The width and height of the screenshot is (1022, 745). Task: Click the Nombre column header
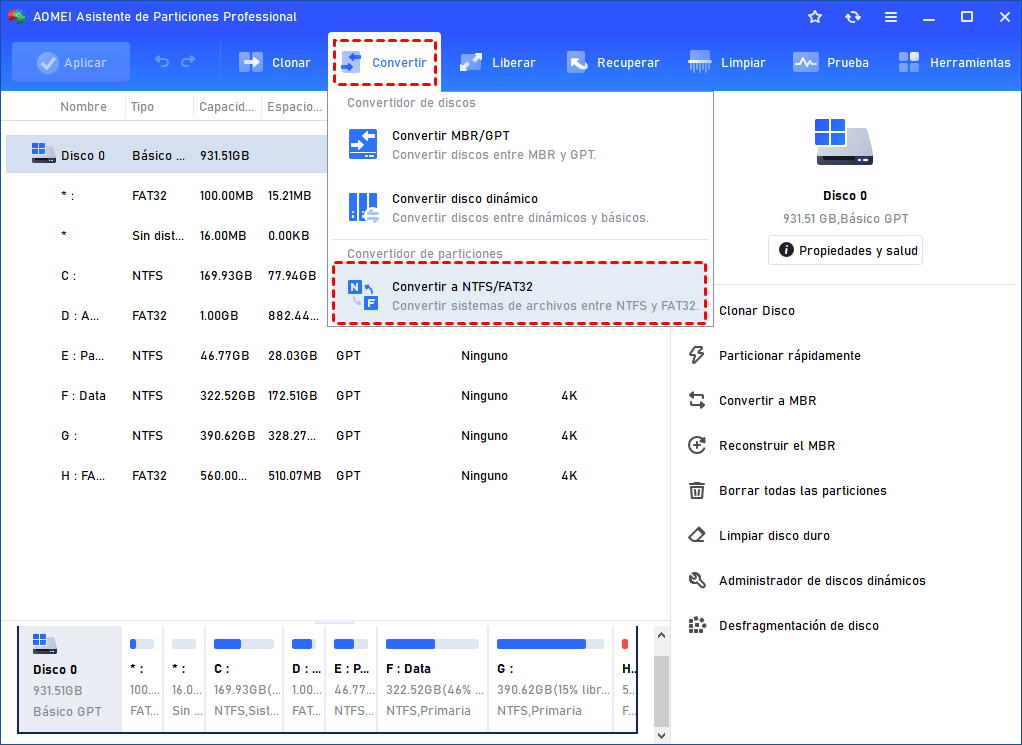pyautogui.click(x=83, y=107)
